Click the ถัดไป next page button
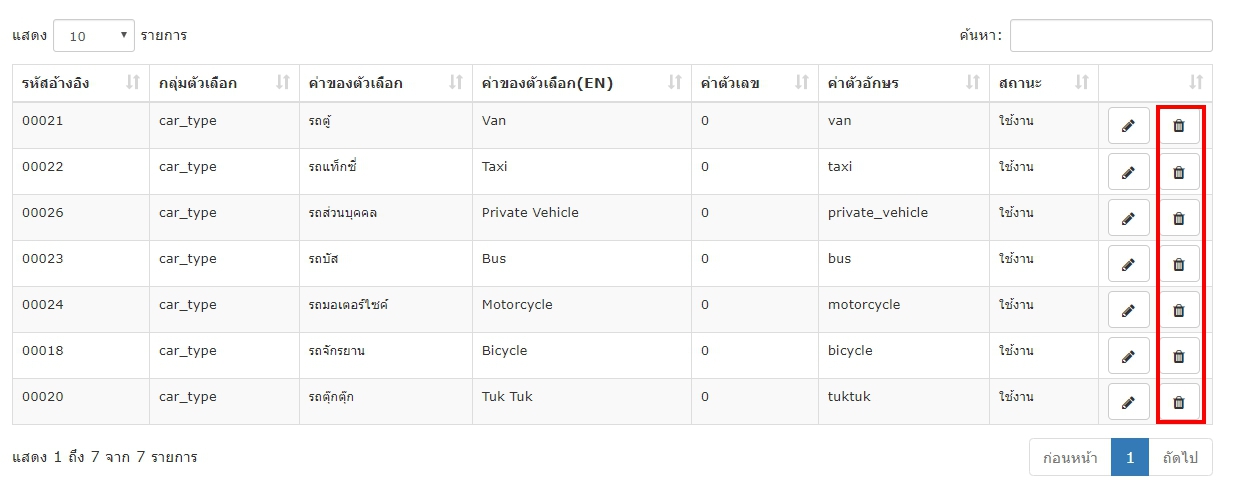The height and width of the screenshot is (488, 1237). (1180, 457)
